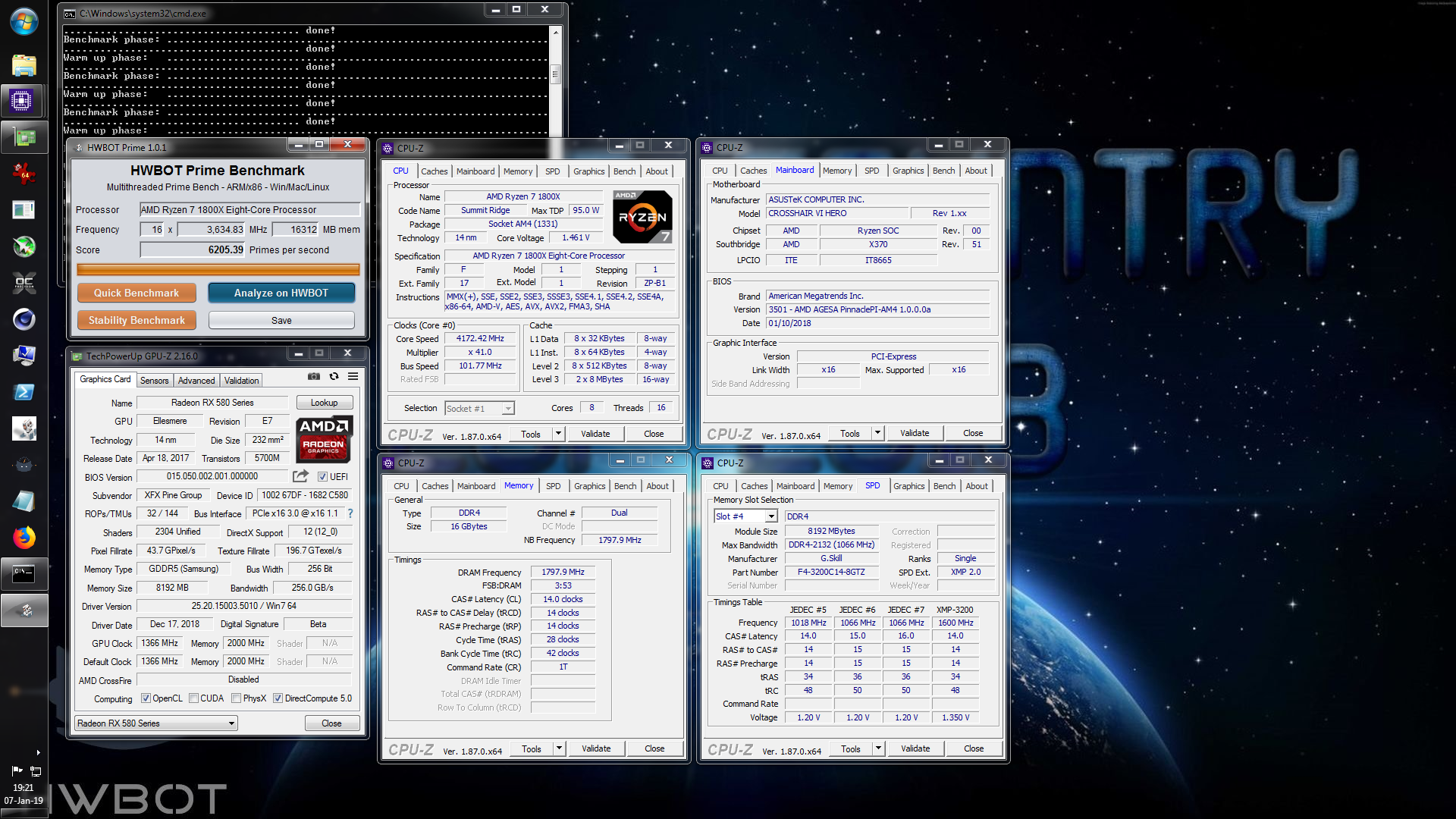Launch the OC Precision taskbar icon
Image resolution: width=1456 pixels, height=819 pixels.
point(24,283)
